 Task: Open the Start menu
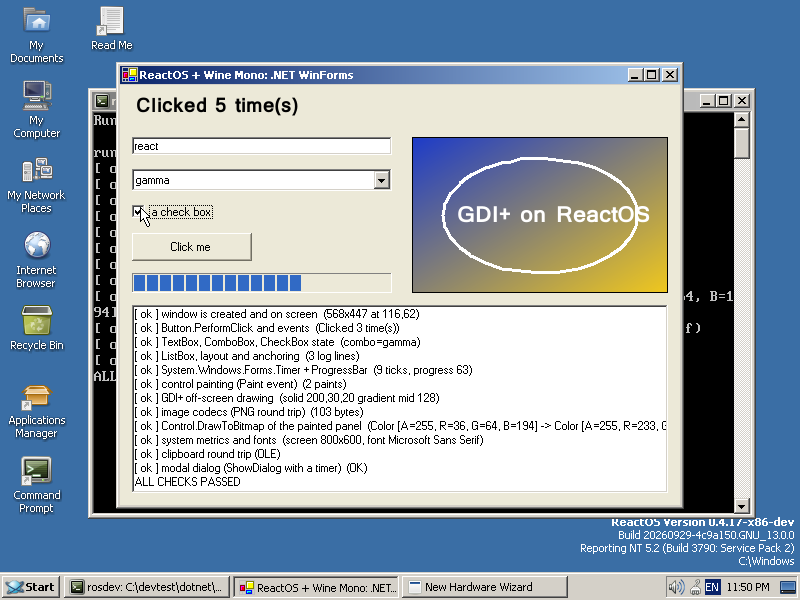tap(31, 587)
